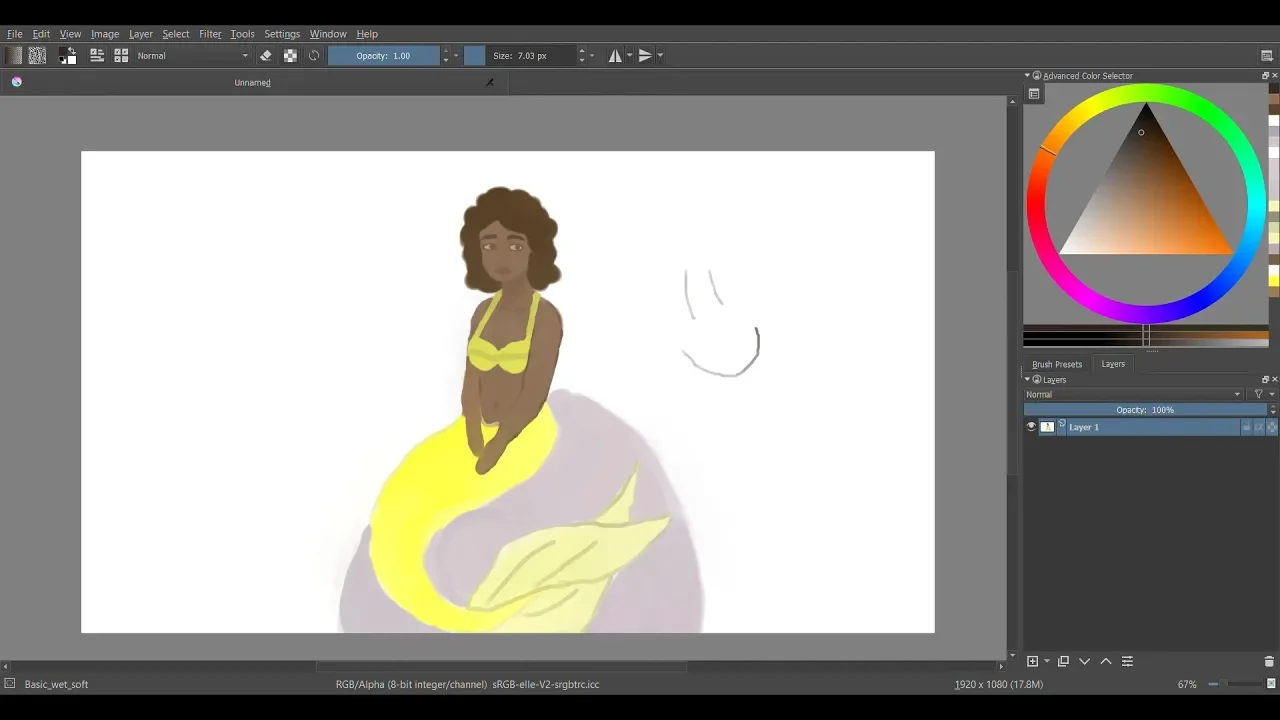Screen dimensions: 1280x720
Task: Open the Help menu
Action: point(367,34)
